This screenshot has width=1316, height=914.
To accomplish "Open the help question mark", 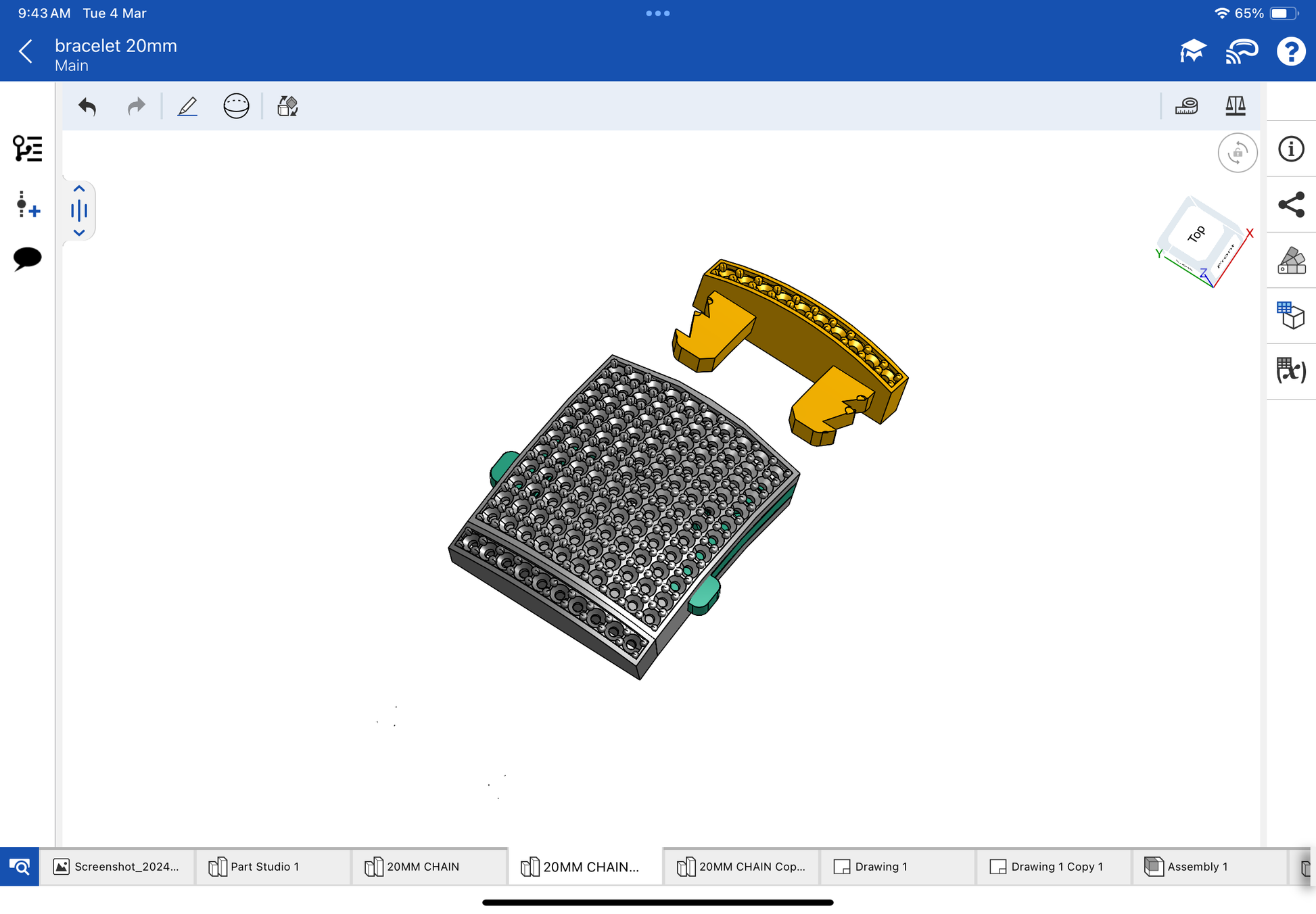I will 1290,51.
